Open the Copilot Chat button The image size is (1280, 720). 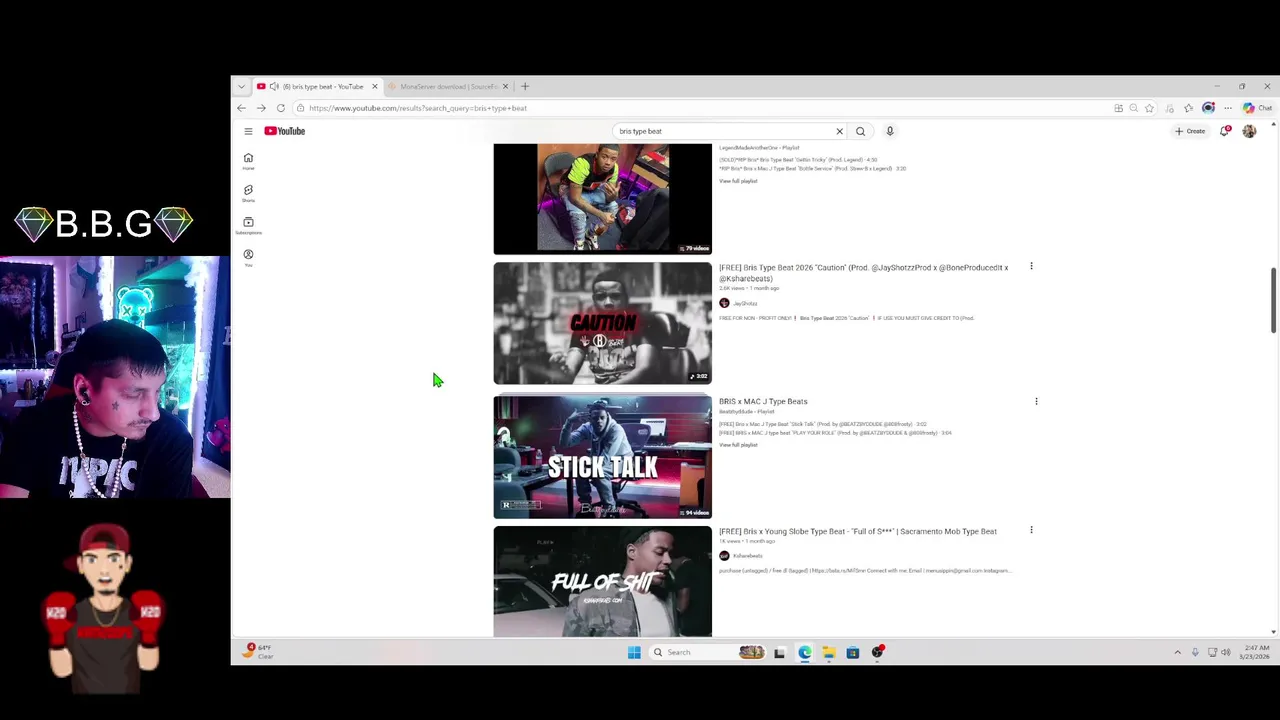[x=1257, y=108]
